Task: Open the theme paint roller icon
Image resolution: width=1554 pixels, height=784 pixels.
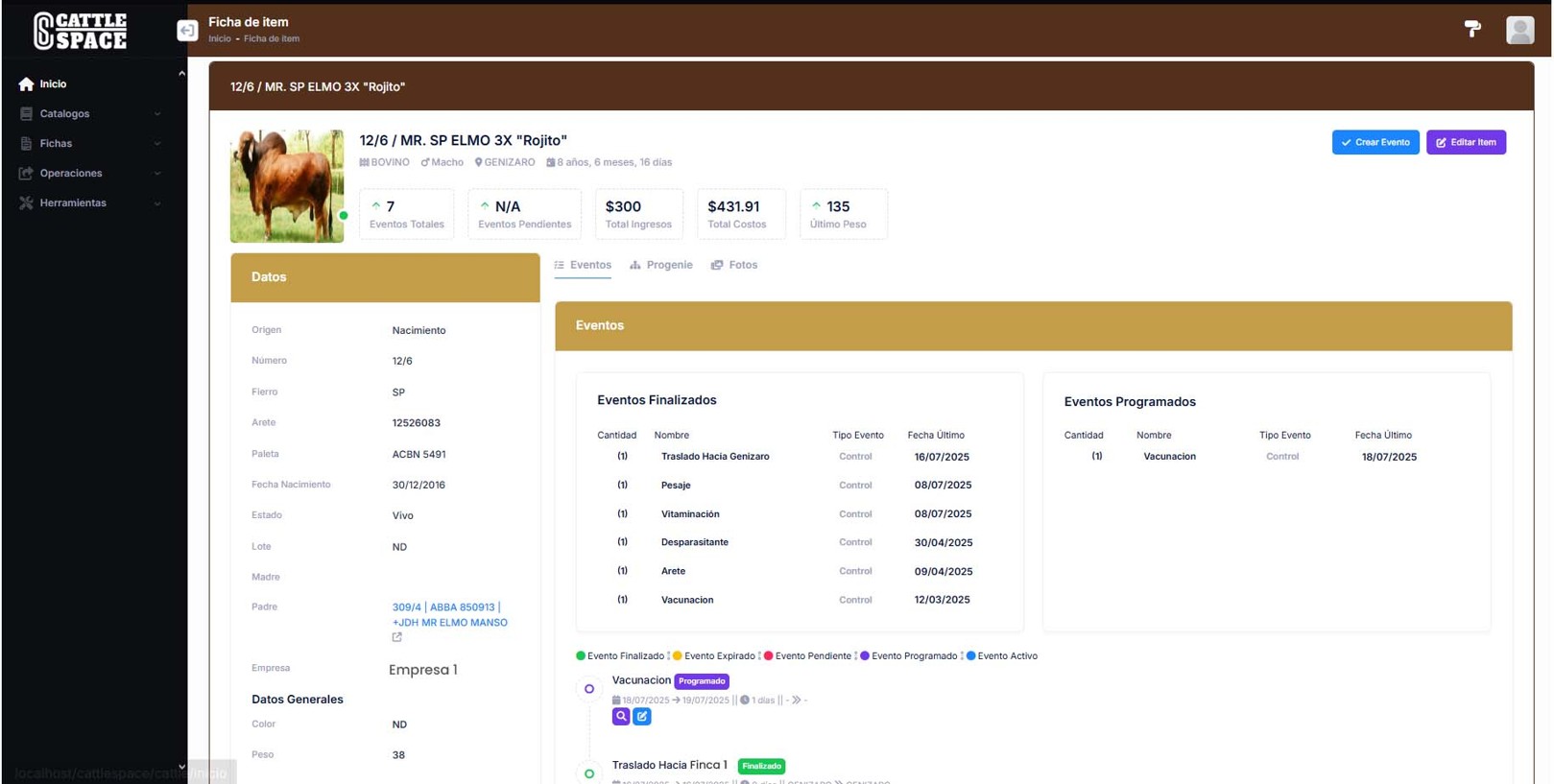Action: (x=1471, y=29)
